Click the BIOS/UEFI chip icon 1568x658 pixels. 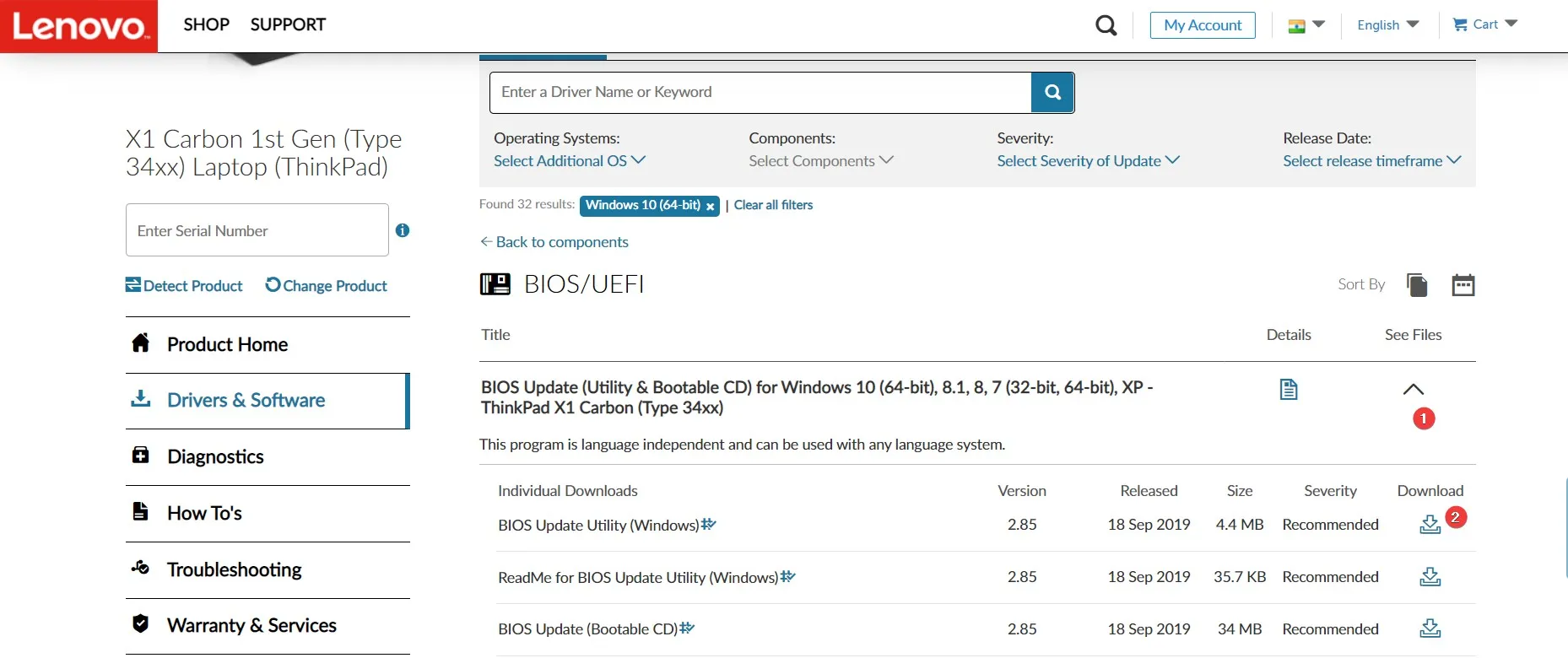click(495, 284)
